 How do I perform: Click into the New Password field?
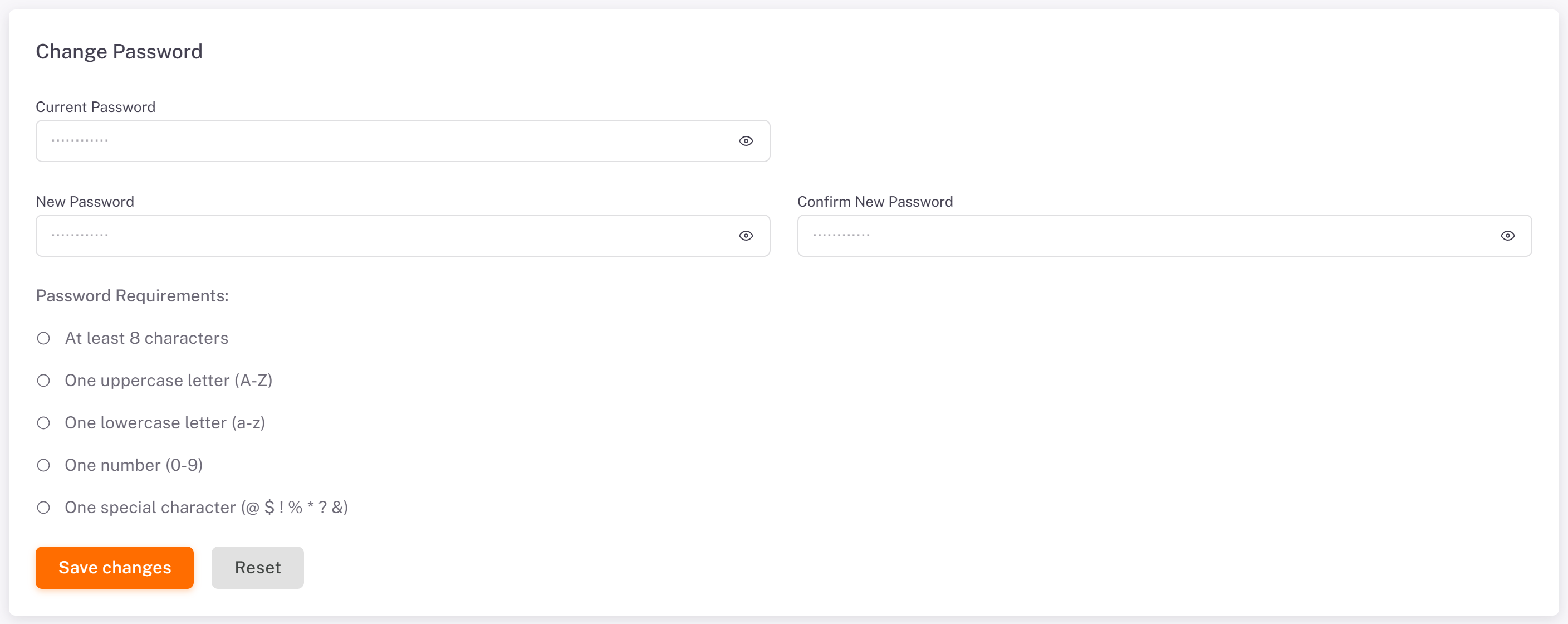[403, 236]
